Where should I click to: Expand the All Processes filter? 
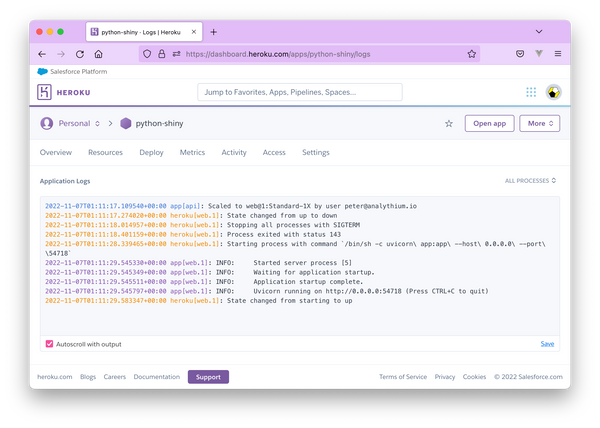pyautogui.click(x=530, y=181)
